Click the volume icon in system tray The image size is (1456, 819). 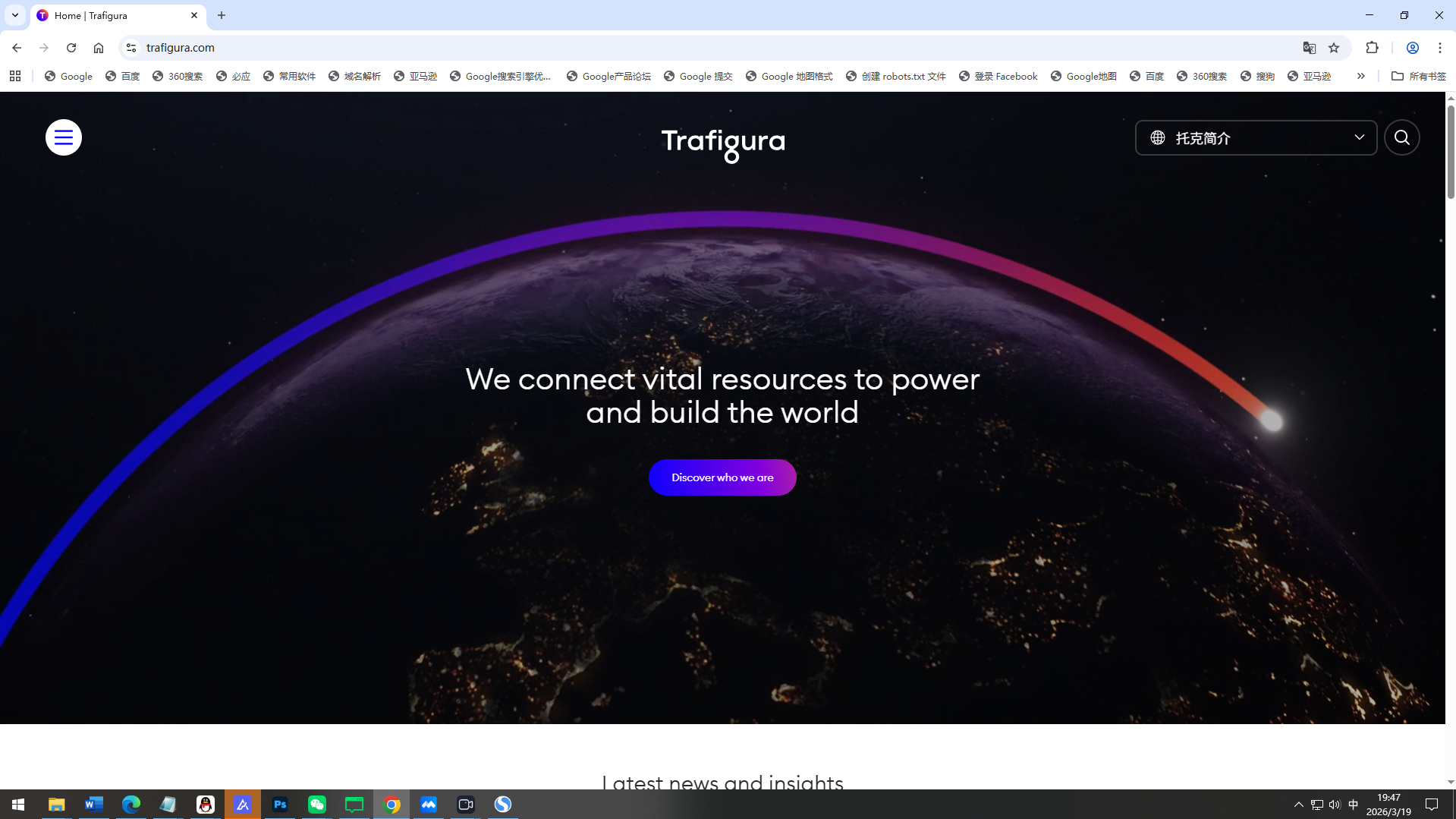[1335, 805]
